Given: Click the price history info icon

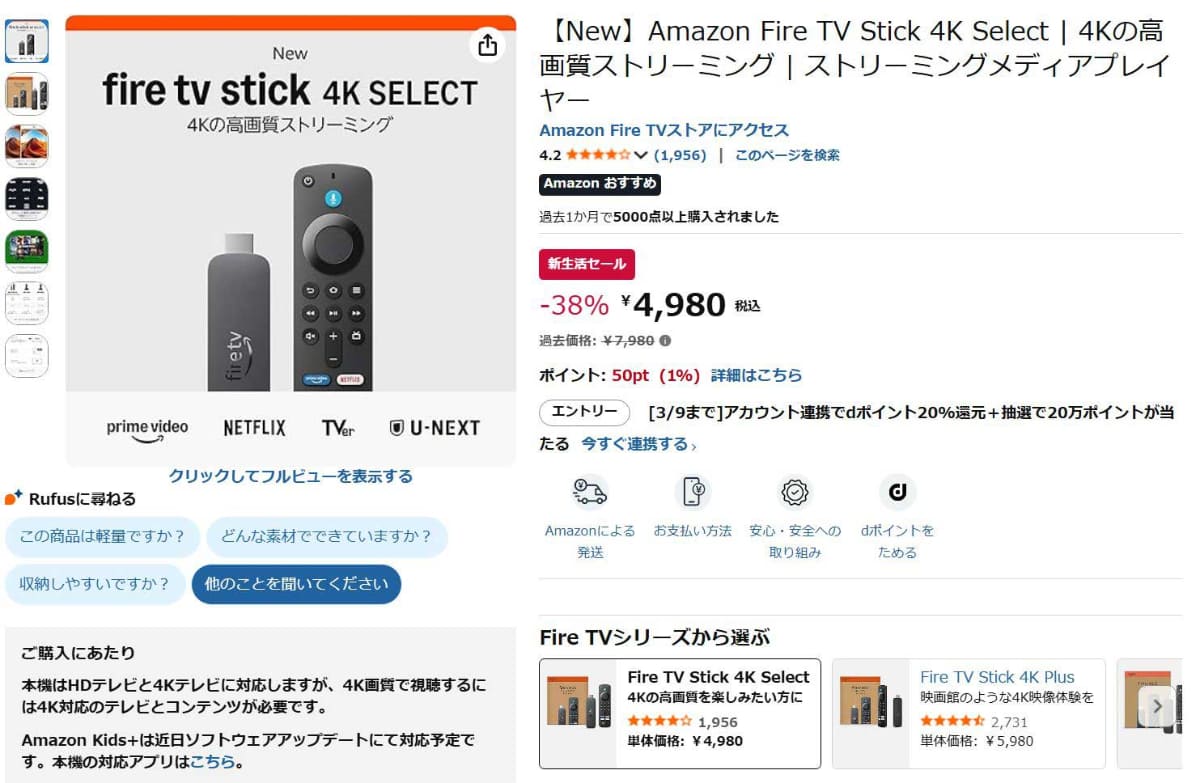Looking at the screenshot, I should (665, 341).
